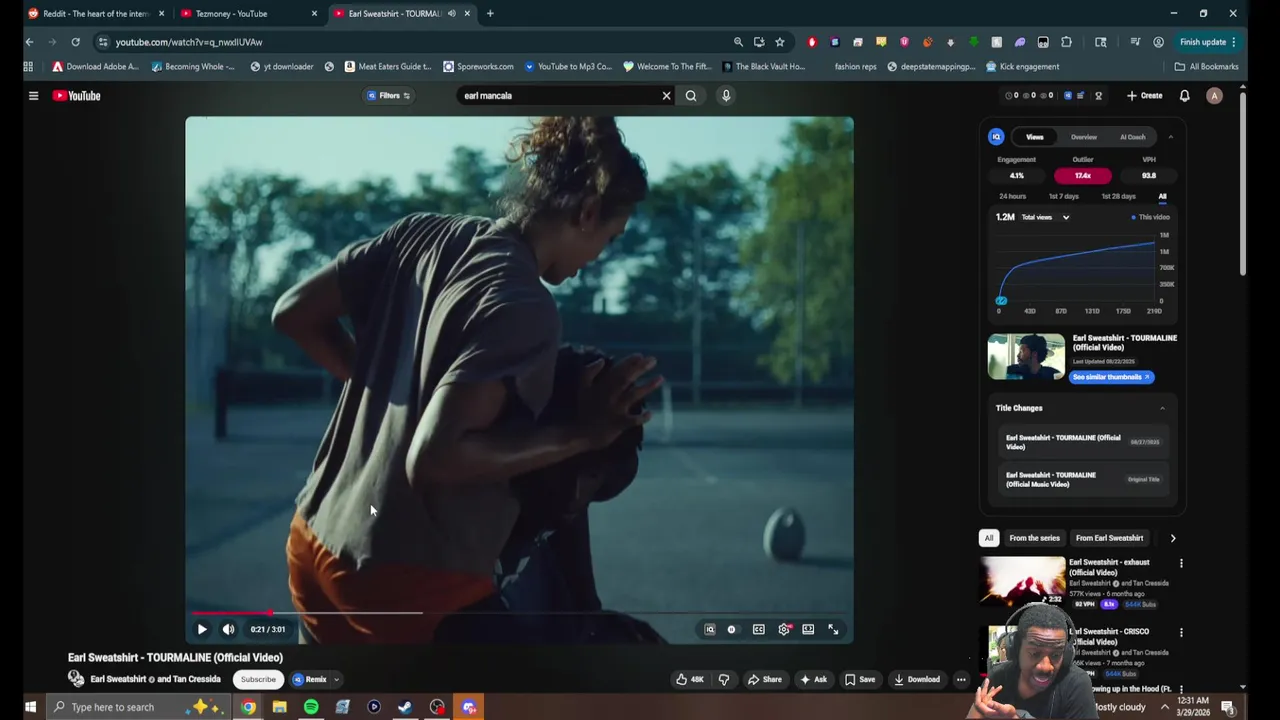Toggle closed captions on the player

[758, 629]
